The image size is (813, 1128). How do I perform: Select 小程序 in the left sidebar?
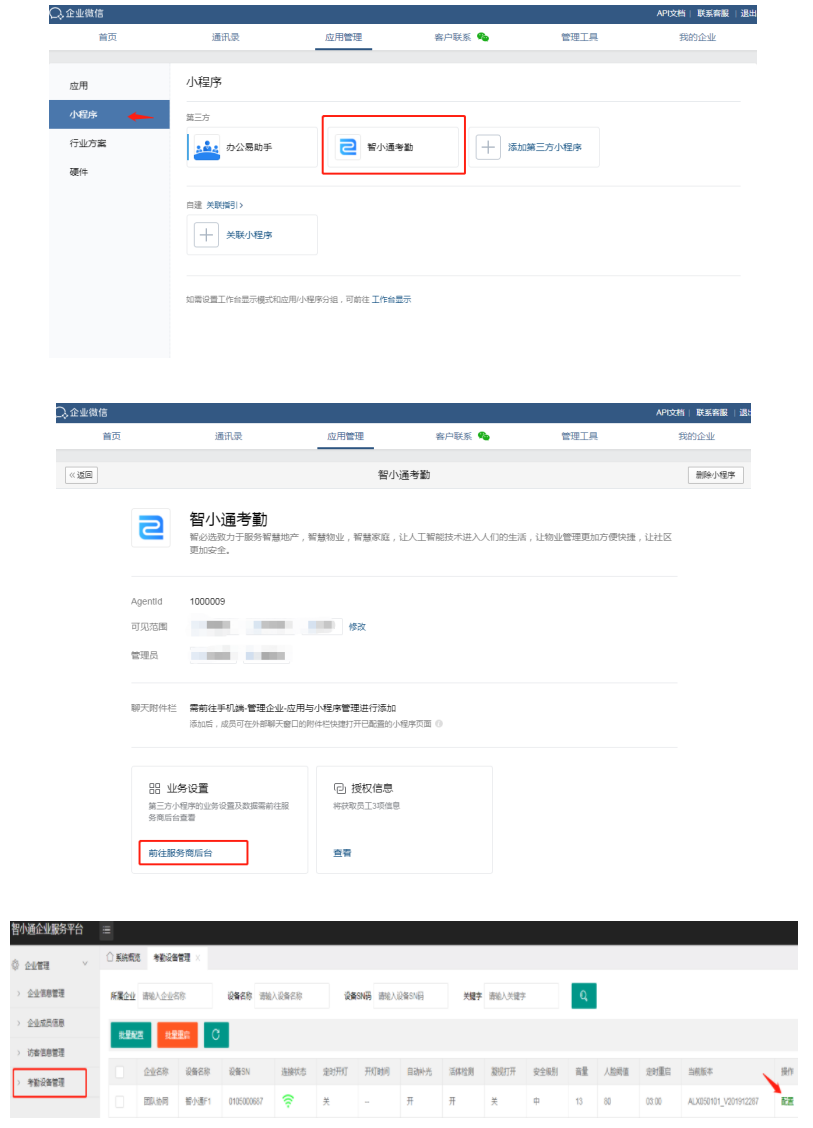click(109, 114)
